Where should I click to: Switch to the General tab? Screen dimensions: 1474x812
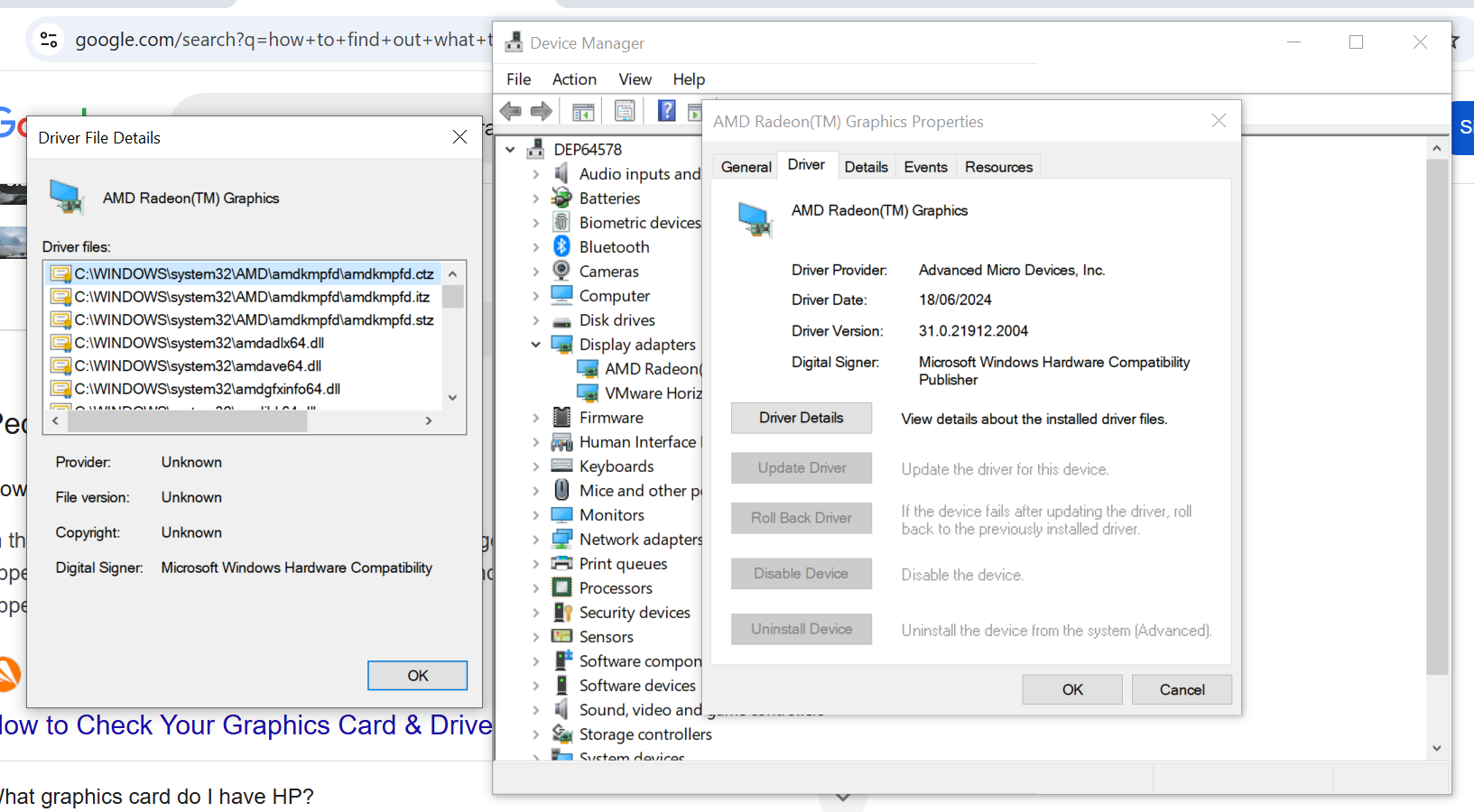[x=746, y=167]
